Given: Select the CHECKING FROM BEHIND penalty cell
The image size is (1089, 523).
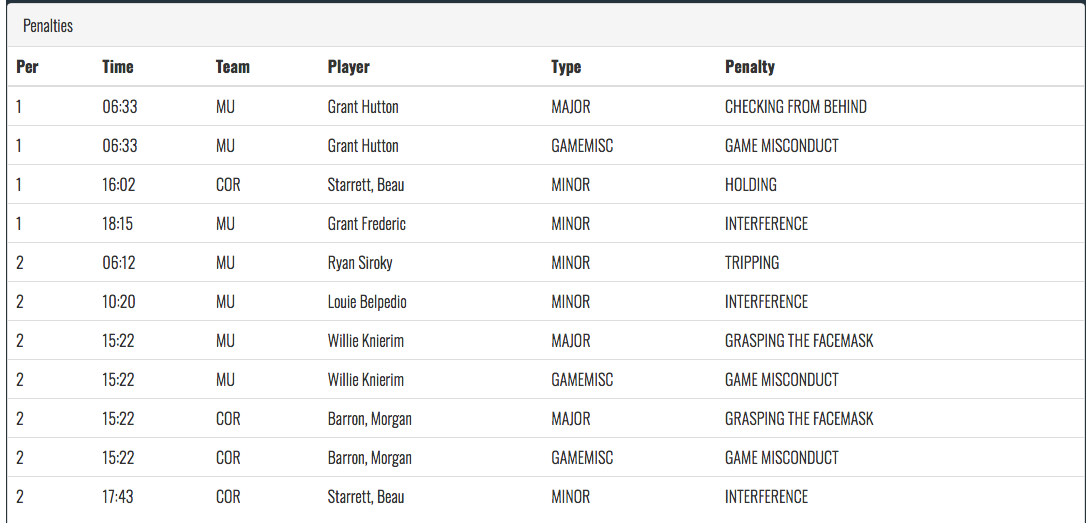Looking at the screenshot, I should coord(796,107).
